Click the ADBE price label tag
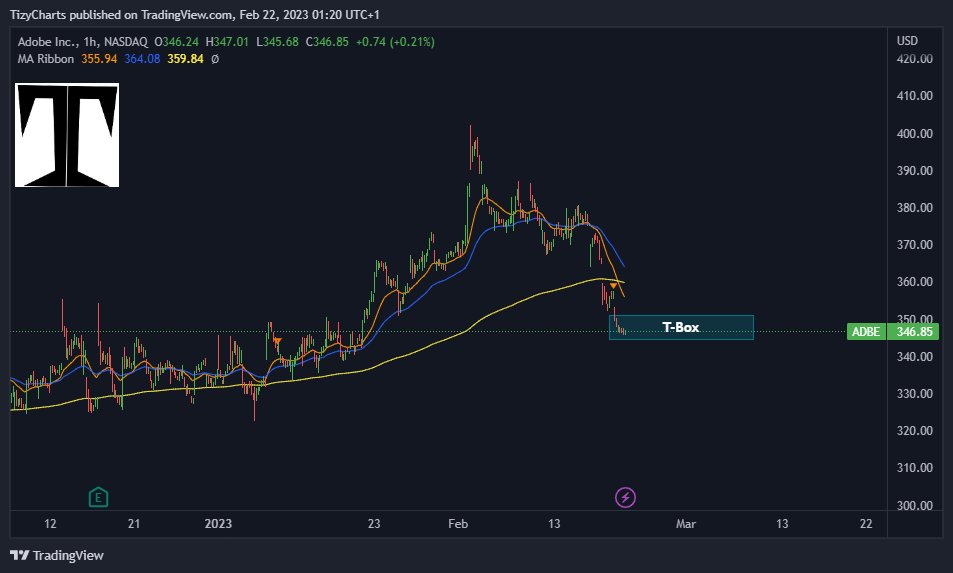Image resolution: width=953 pixels, height=573 pixels. point(865,332)
